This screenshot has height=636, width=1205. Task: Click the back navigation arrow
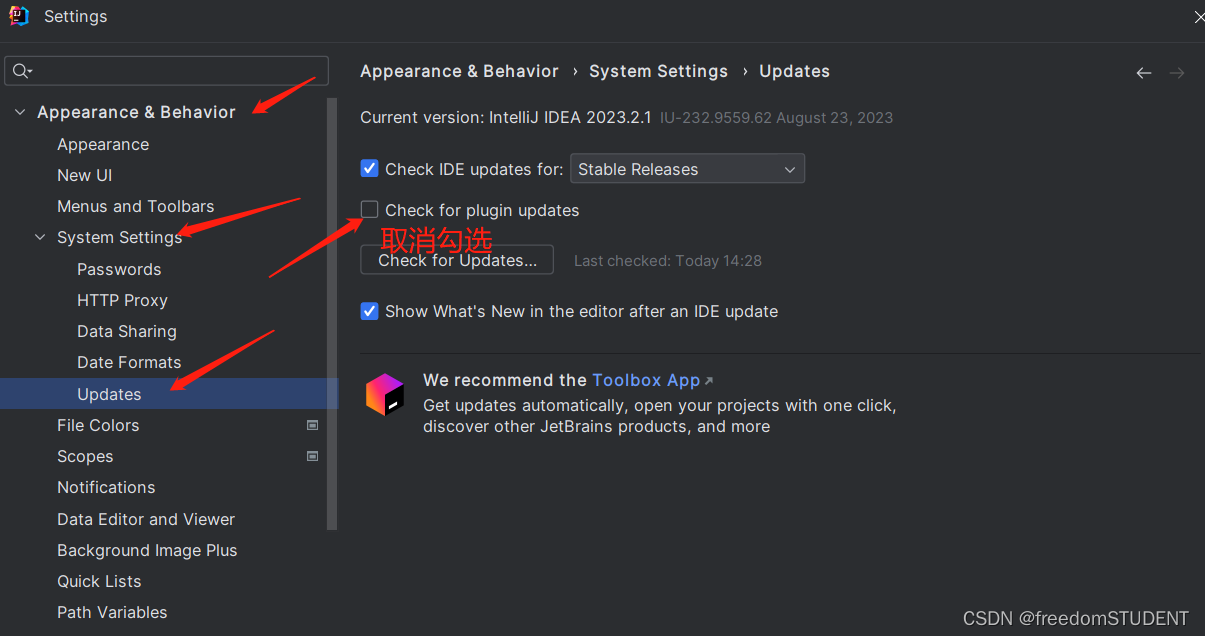point(1143,72)
